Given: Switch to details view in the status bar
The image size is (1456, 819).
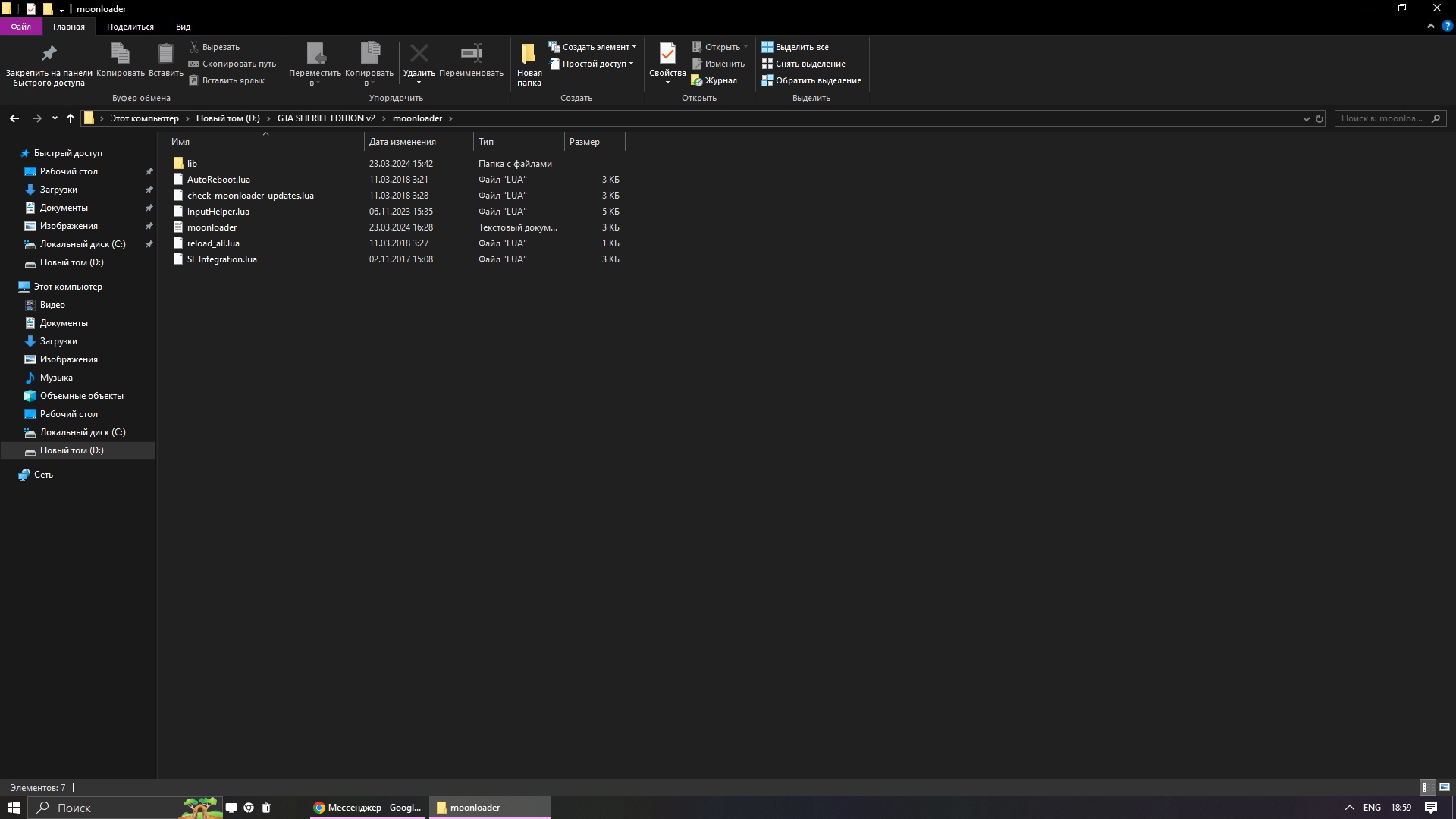Looking at the screenshot, I should (x=1425, y=787).
